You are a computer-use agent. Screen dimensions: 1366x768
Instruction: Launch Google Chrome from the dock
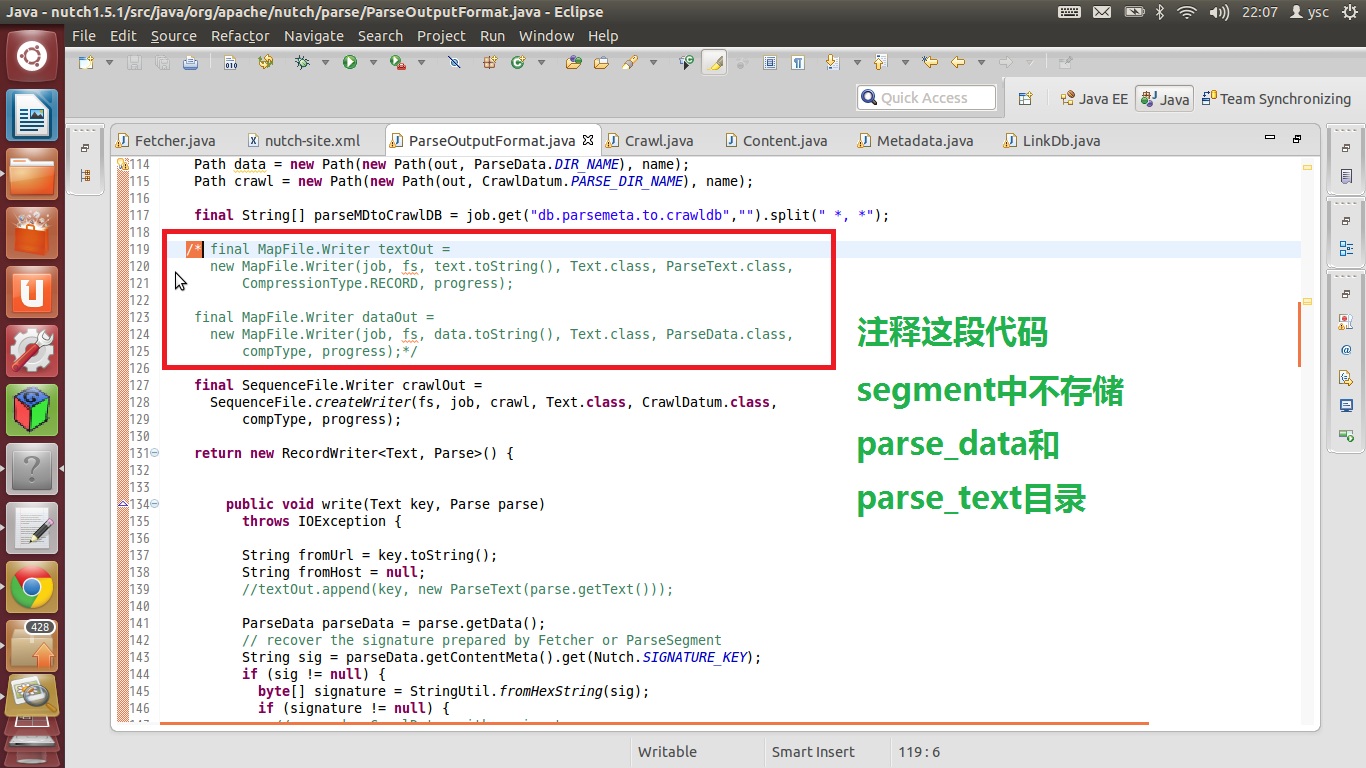click(x=32, y=588)
